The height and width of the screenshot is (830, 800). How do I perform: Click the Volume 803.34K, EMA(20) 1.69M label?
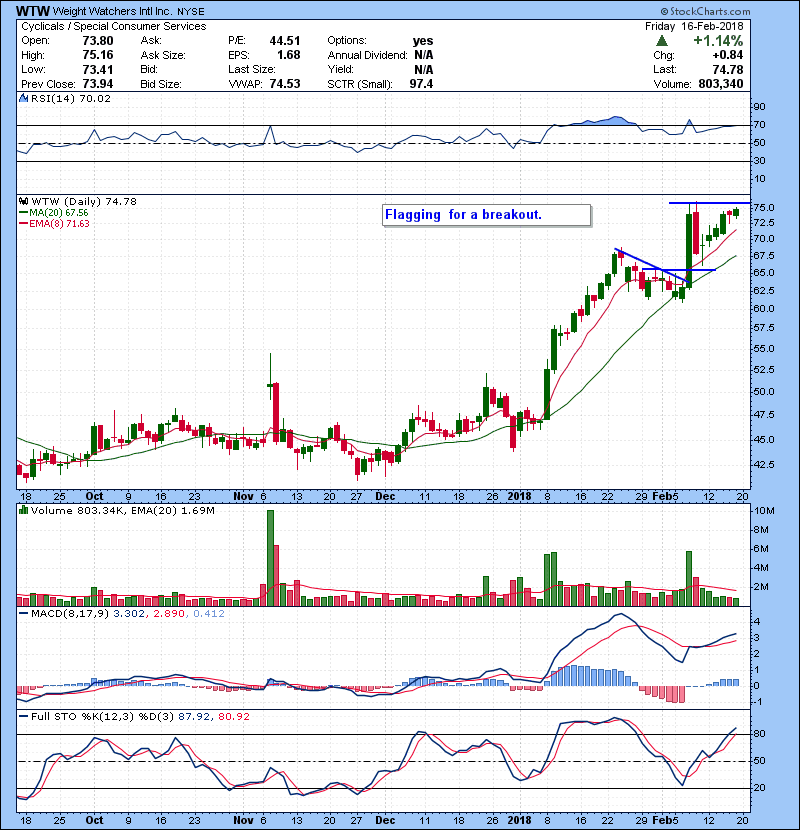coord(123,510)
